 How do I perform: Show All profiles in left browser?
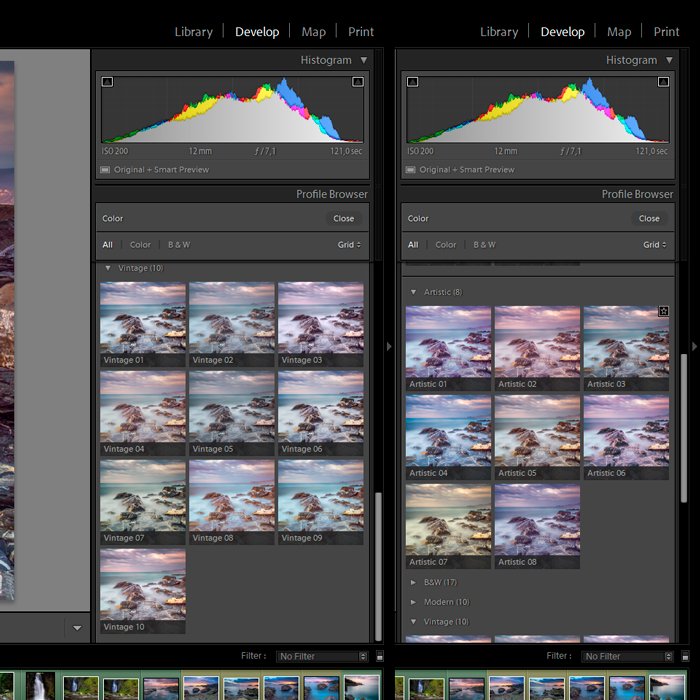coord(108,245)
